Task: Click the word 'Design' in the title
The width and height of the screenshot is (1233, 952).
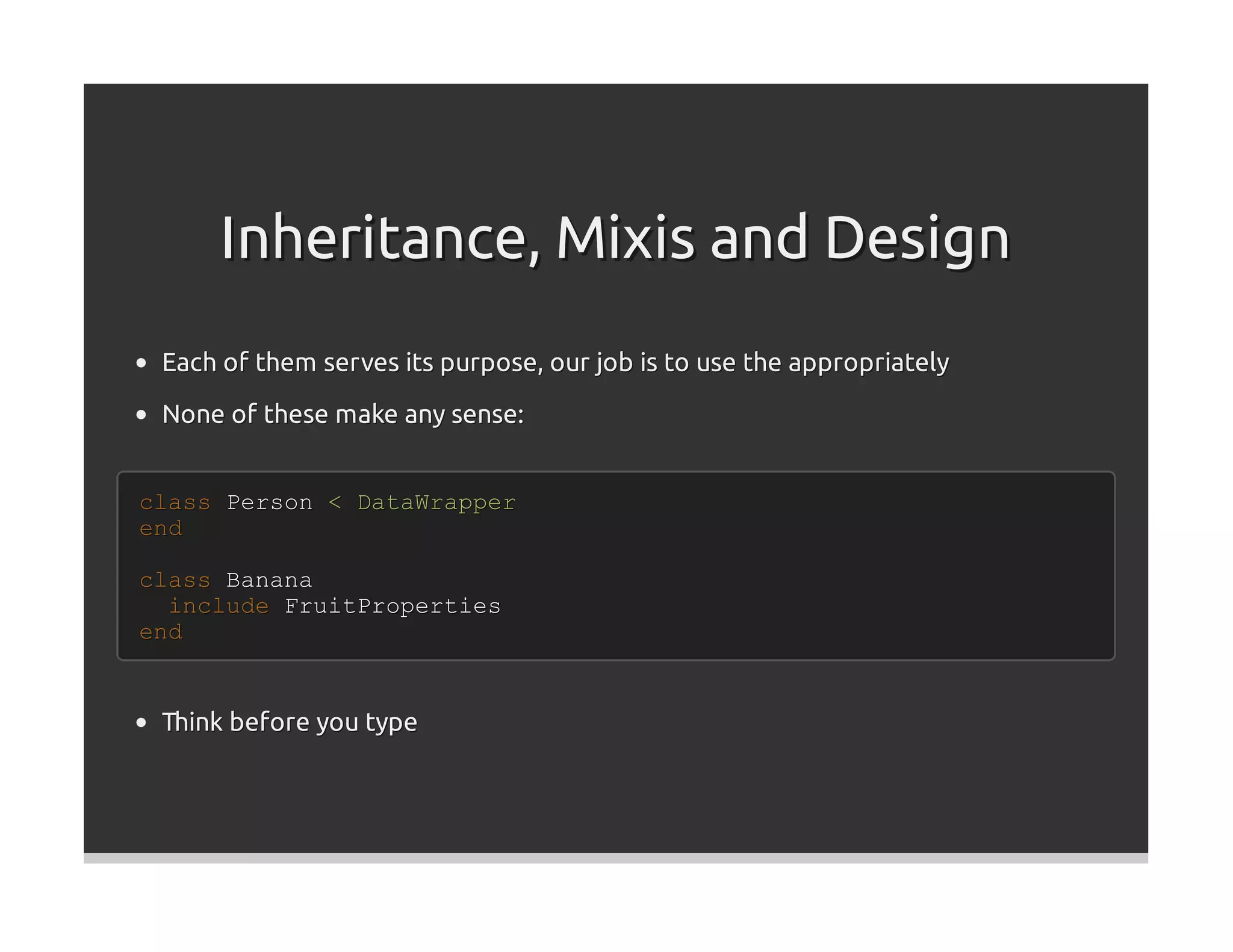Action: [x=917, y=238]
